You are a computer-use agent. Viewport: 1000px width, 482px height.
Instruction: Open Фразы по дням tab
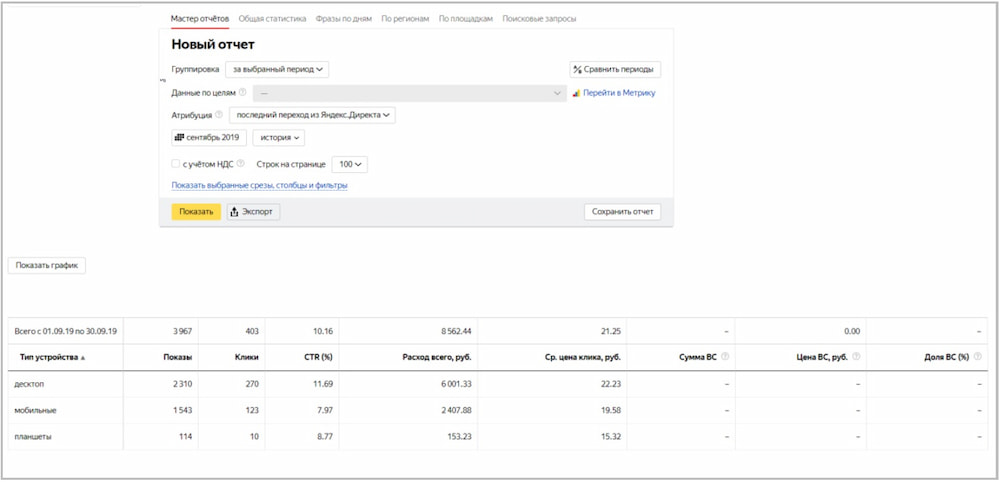pos(344,19)
